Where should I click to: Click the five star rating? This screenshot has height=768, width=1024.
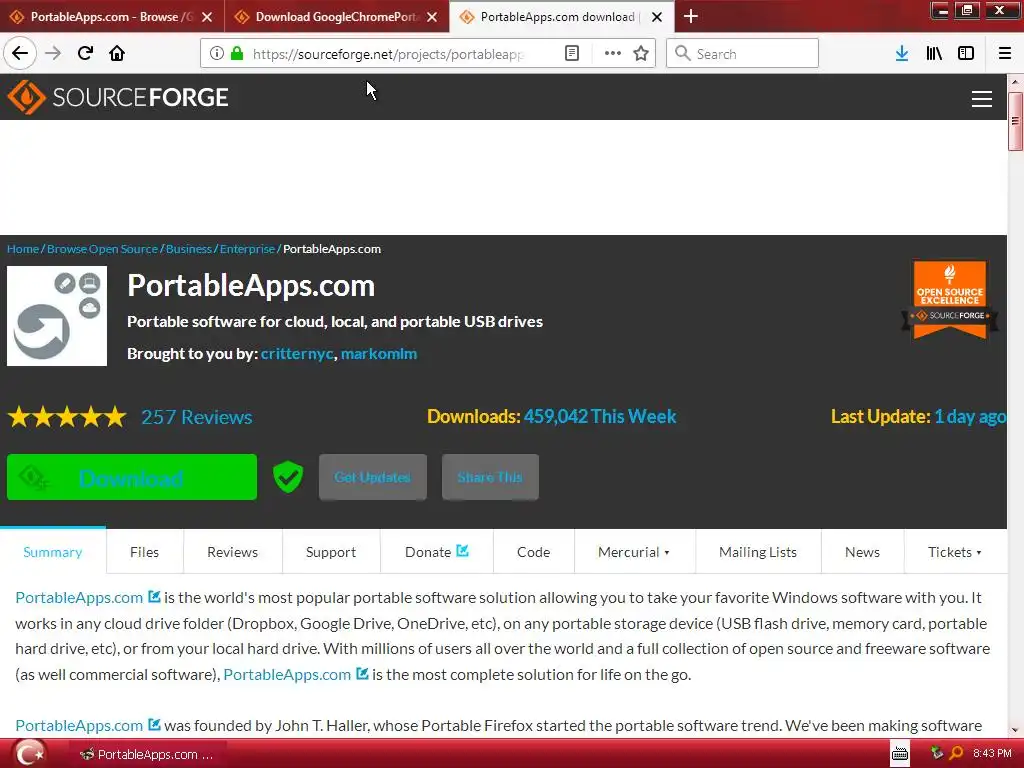67,417
